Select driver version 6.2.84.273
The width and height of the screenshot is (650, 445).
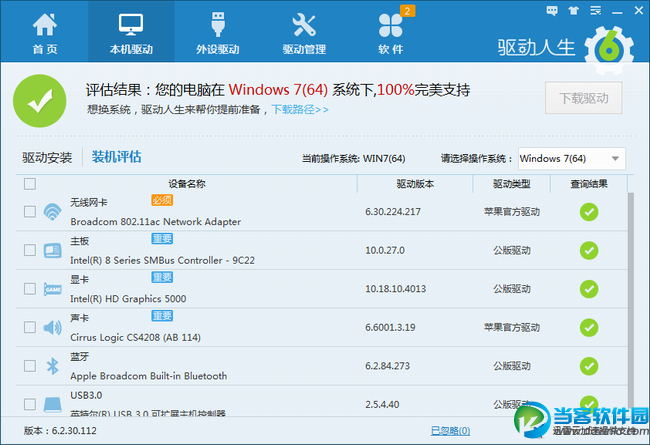pos(387,366)
